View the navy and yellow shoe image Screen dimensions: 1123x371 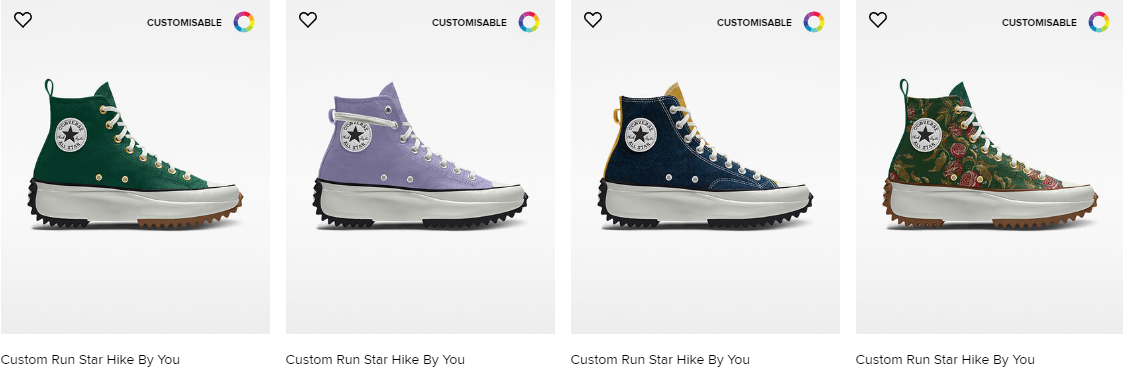pyautogui.click(x=705, y=155)
